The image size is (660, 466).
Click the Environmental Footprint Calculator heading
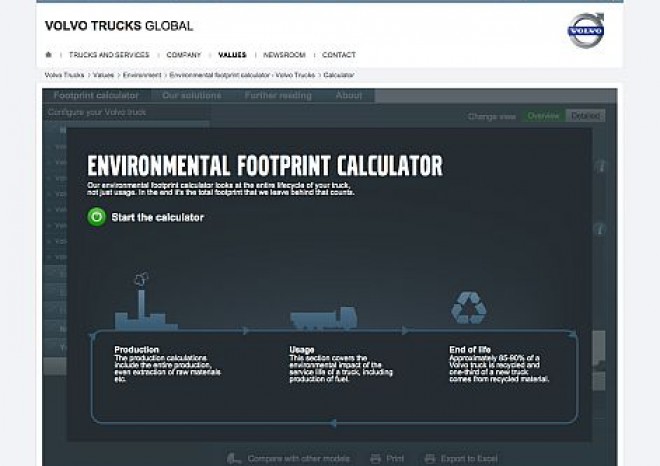[265, 165]
